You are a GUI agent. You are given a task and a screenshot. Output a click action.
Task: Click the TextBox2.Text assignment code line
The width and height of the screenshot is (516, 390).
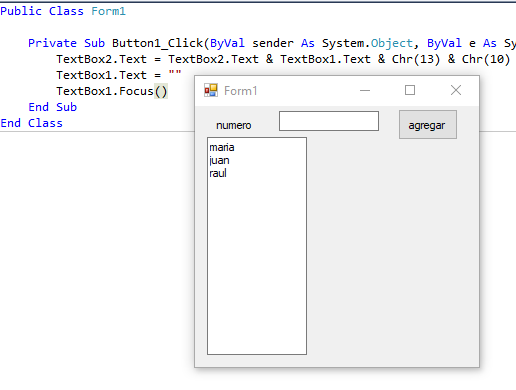point(283,59)
